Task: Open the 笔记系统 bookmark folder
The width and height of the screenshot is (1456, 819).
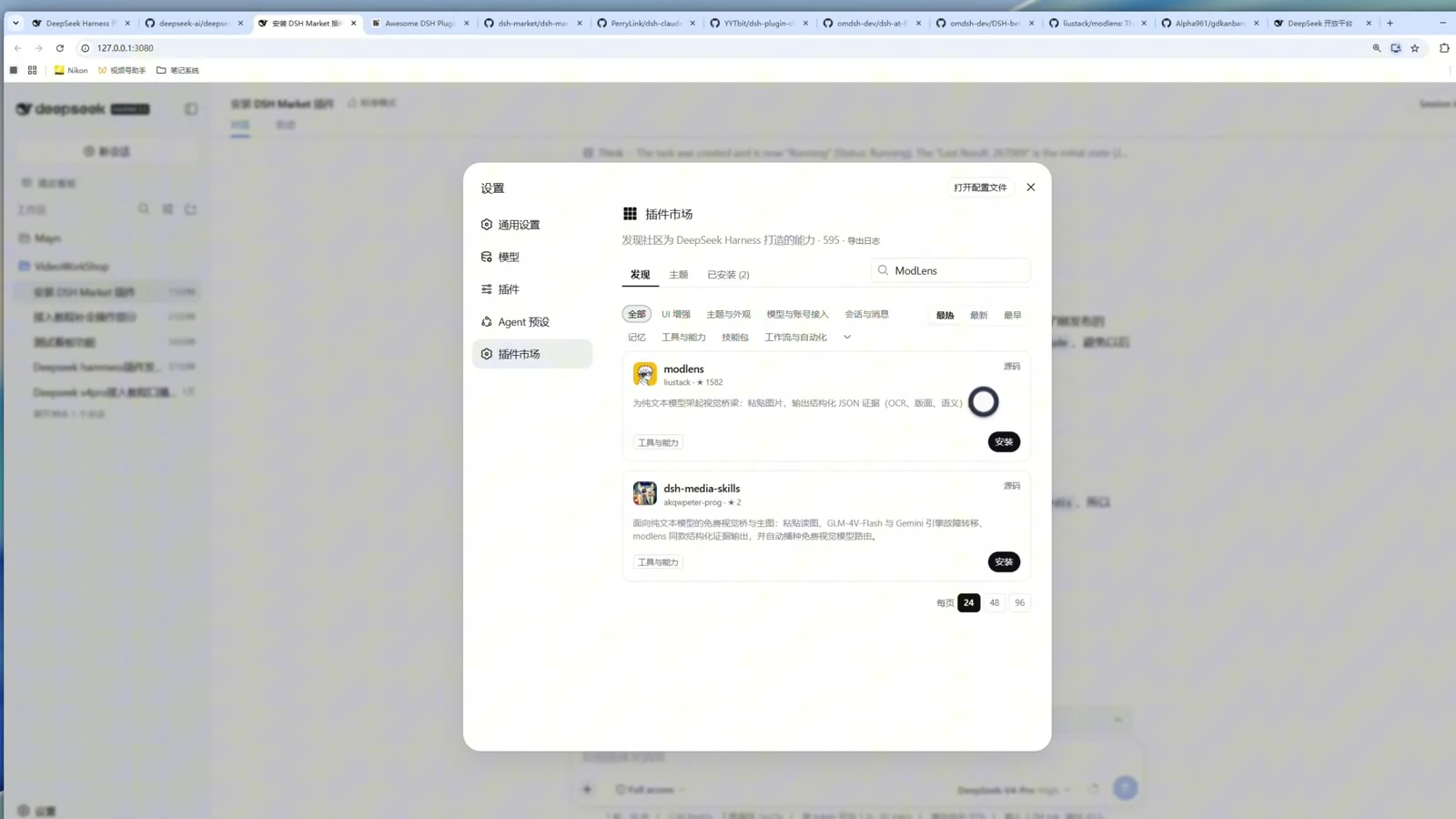Action: [177, 70]
